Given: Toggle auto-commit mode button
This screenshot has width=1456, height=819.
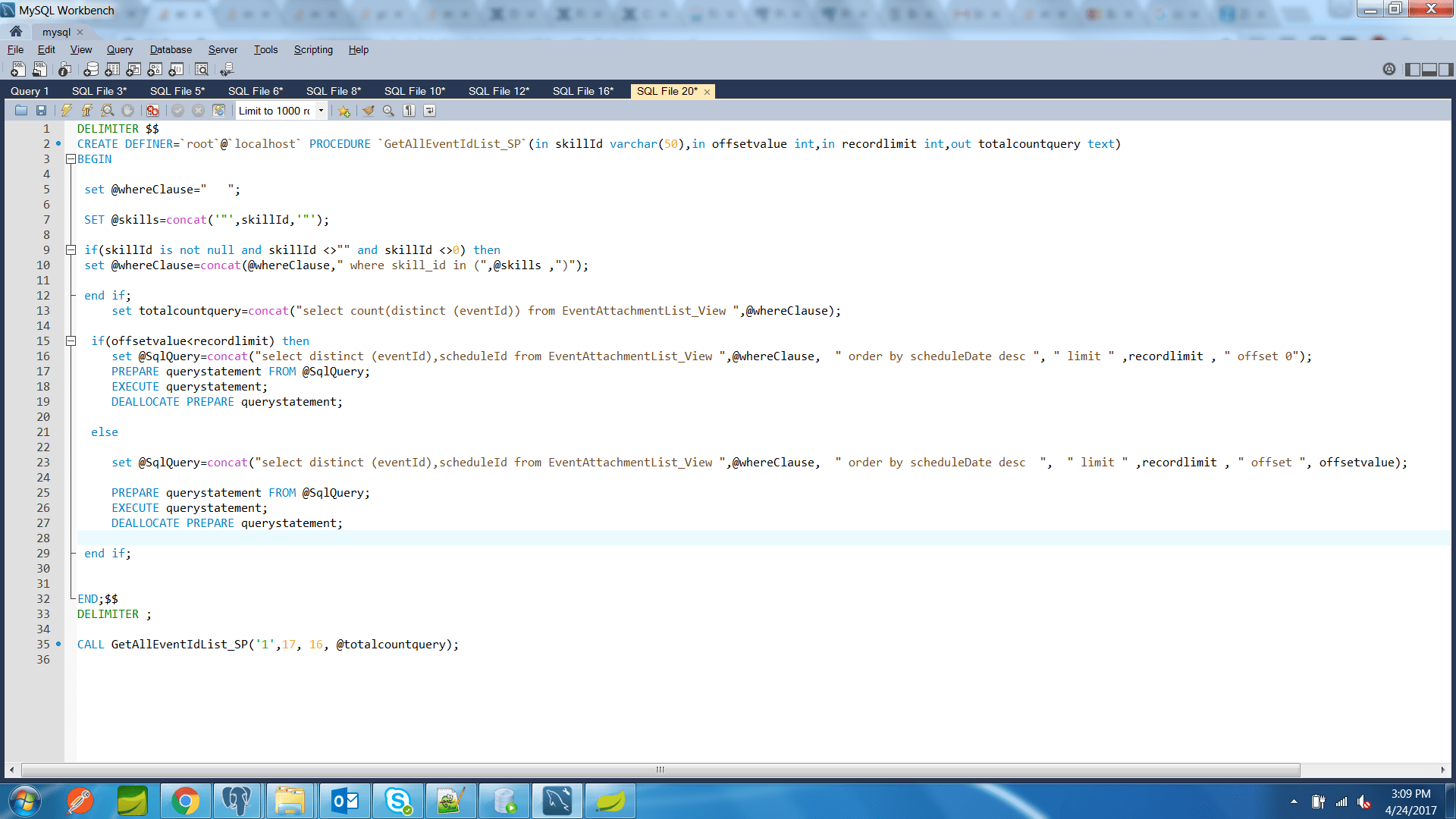Looking at the screenshot, I should [x=219, y=111].
